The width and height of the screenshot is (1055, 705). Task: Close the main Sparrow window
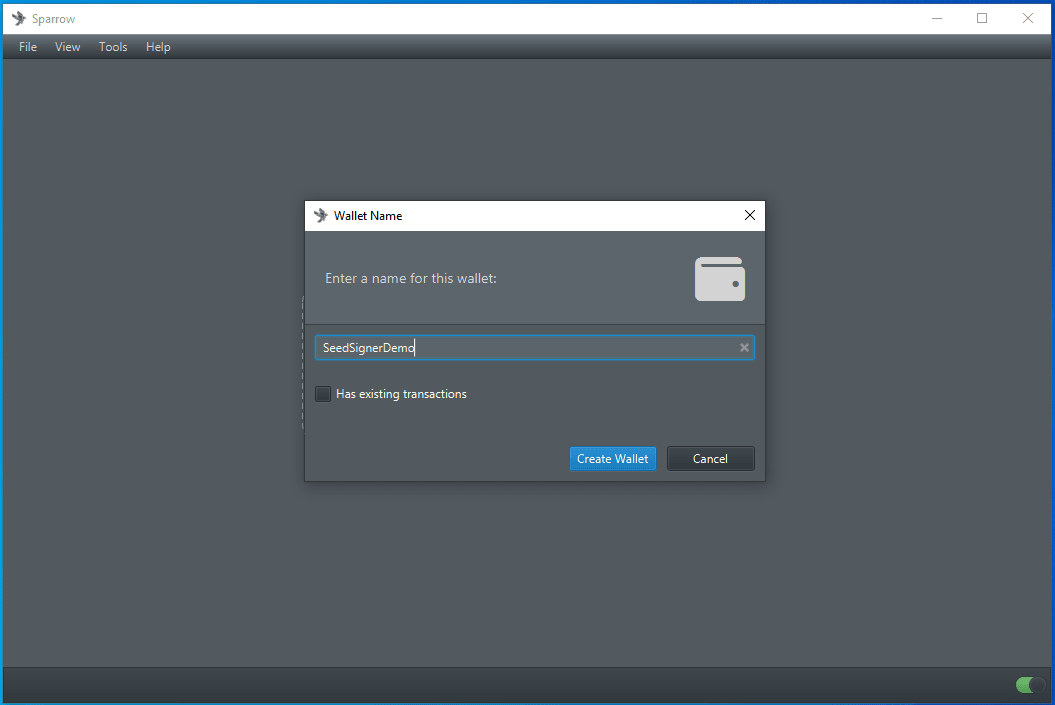tap(1028, 18)
